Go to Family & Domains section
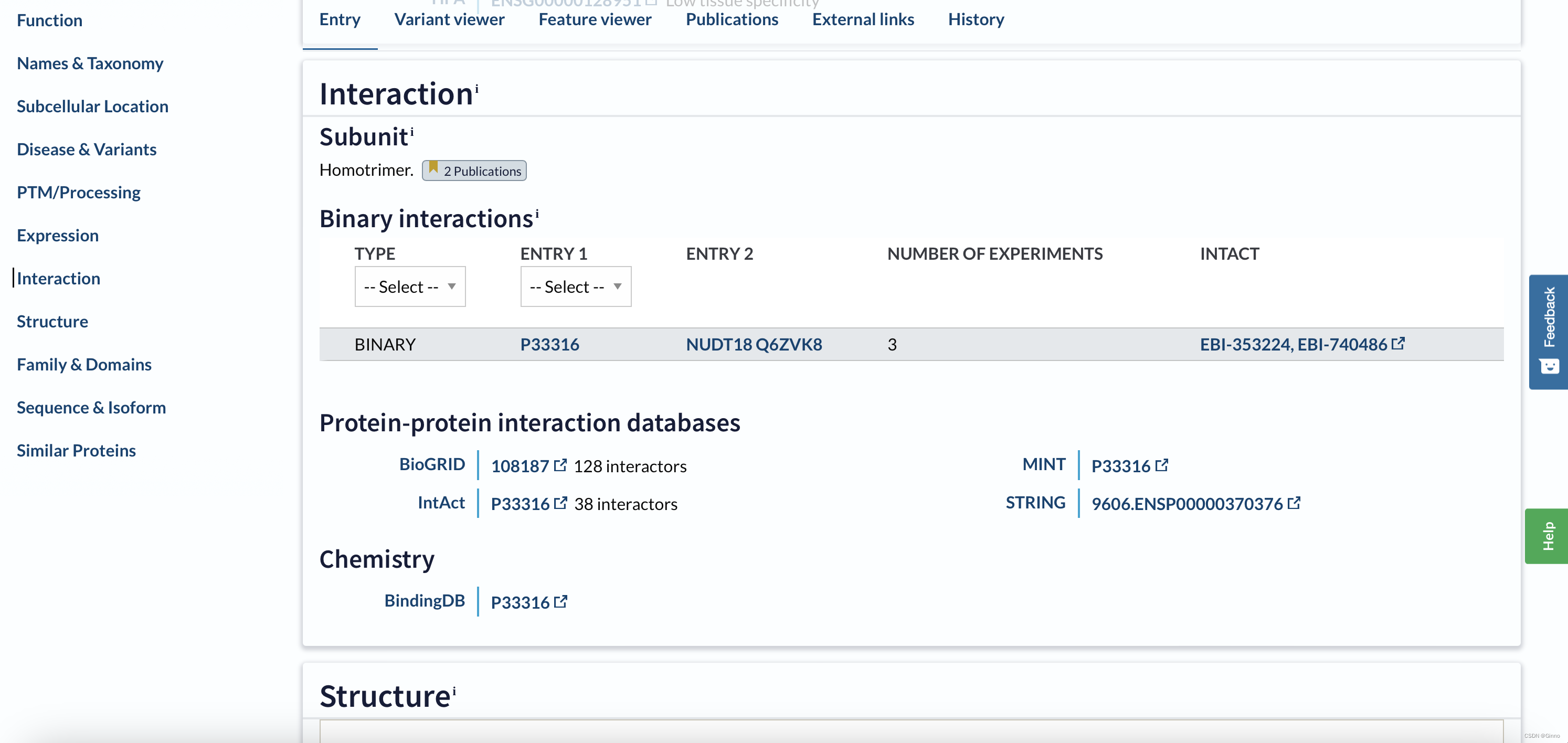Screen dimensions: 1568x743 click(x=84, y=365)
